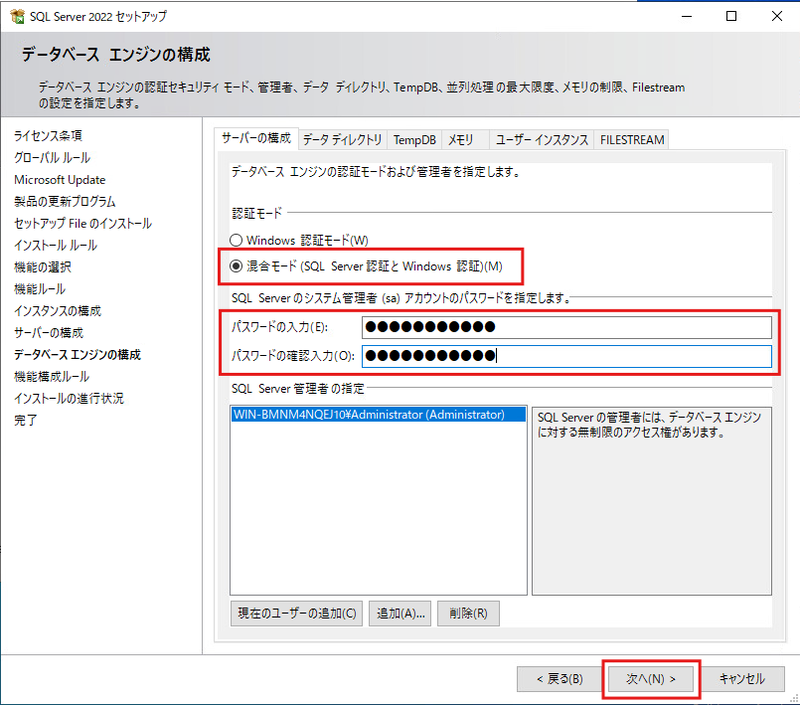Click the パスワードの入力 field
Image resolution: width=800 pixels, height=705 pixels.
(x=567, y=327)
